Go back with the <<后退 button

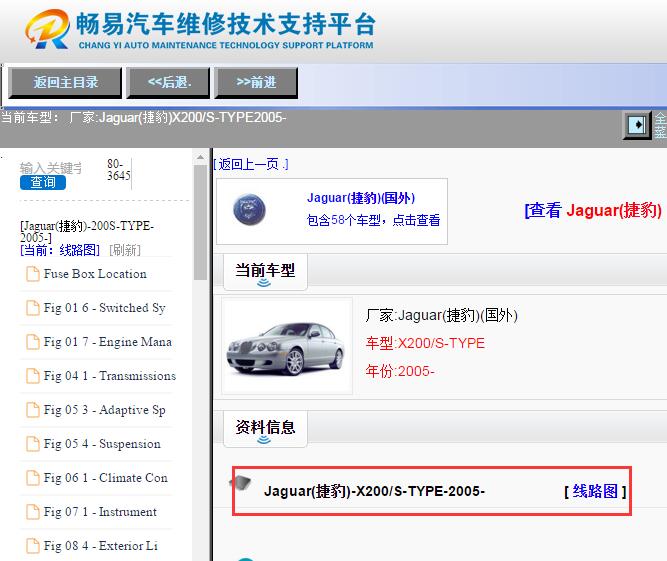click(168, 83)
